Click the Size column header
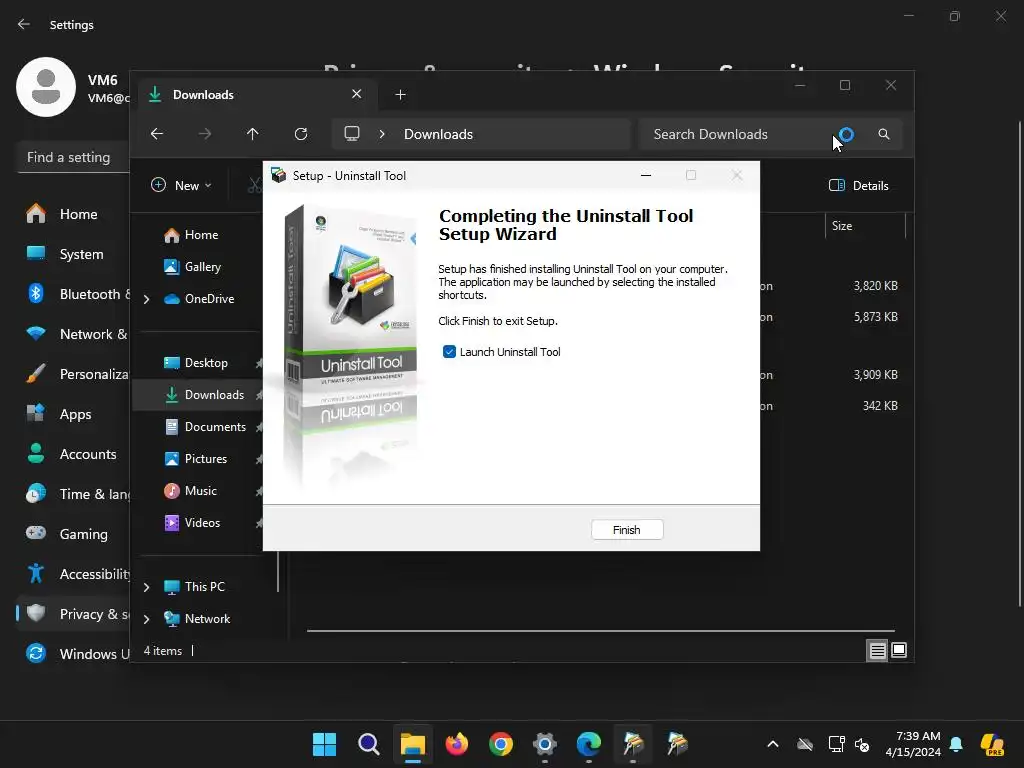The height and width of the screenshot is (768, 1024). pos(865,226)
